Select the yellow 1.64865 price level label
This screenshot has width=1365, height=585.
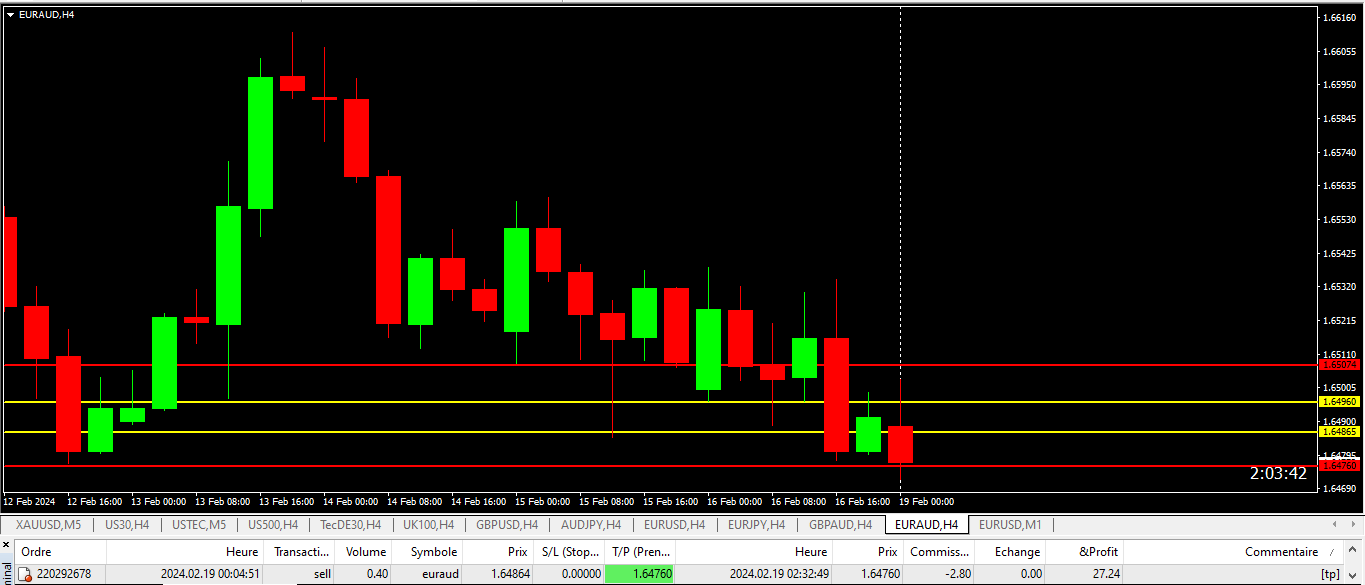click(x=1339, y=432)
